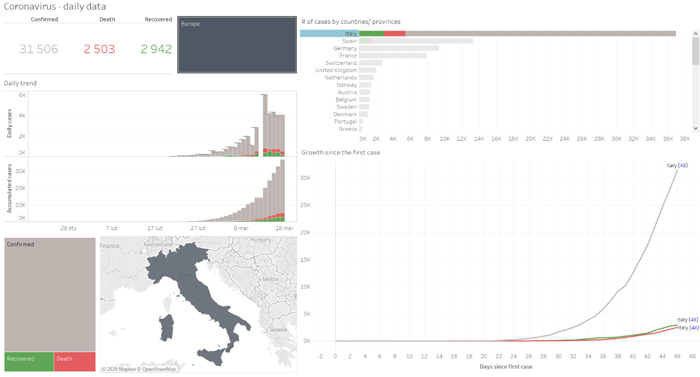700x377 pixels.
Task: Select Belgium in countries list
Action: (x=346, y=100)
